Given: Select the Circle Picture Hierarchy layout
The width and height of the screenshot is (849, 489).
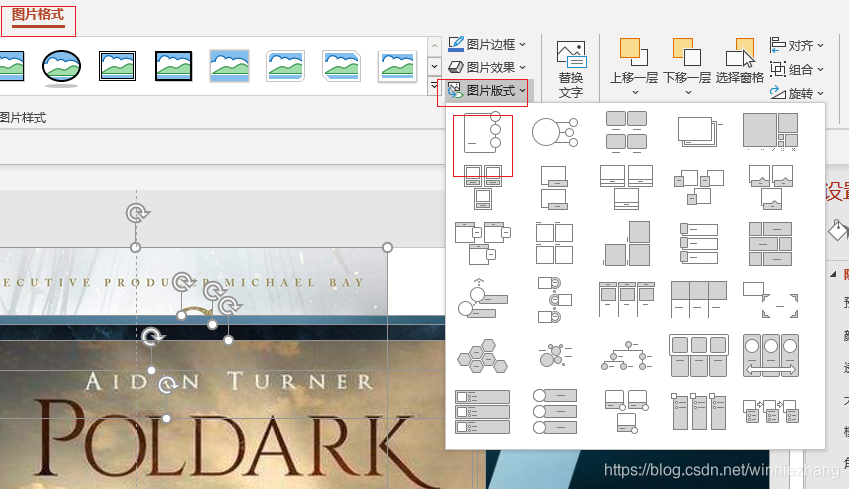Looking at the screenshot, I should coord(626,356).
